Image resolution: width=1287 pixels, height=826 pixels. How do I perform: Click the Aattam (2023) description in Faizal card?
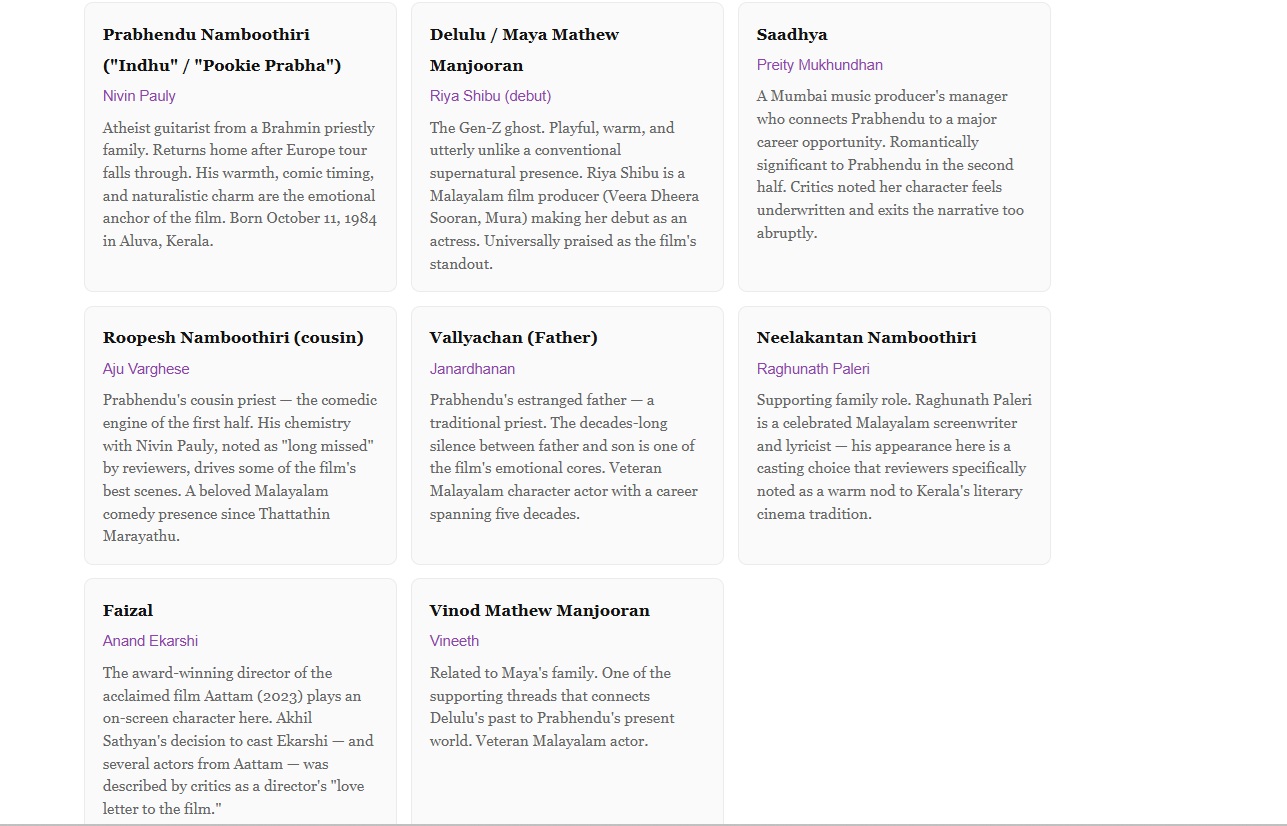point(238,741)
